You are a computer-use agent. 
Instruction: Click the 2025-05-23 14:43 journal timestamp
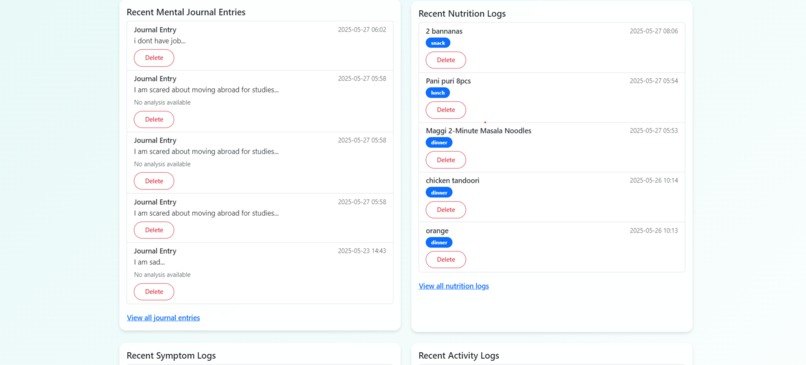[x=362, y=251]
